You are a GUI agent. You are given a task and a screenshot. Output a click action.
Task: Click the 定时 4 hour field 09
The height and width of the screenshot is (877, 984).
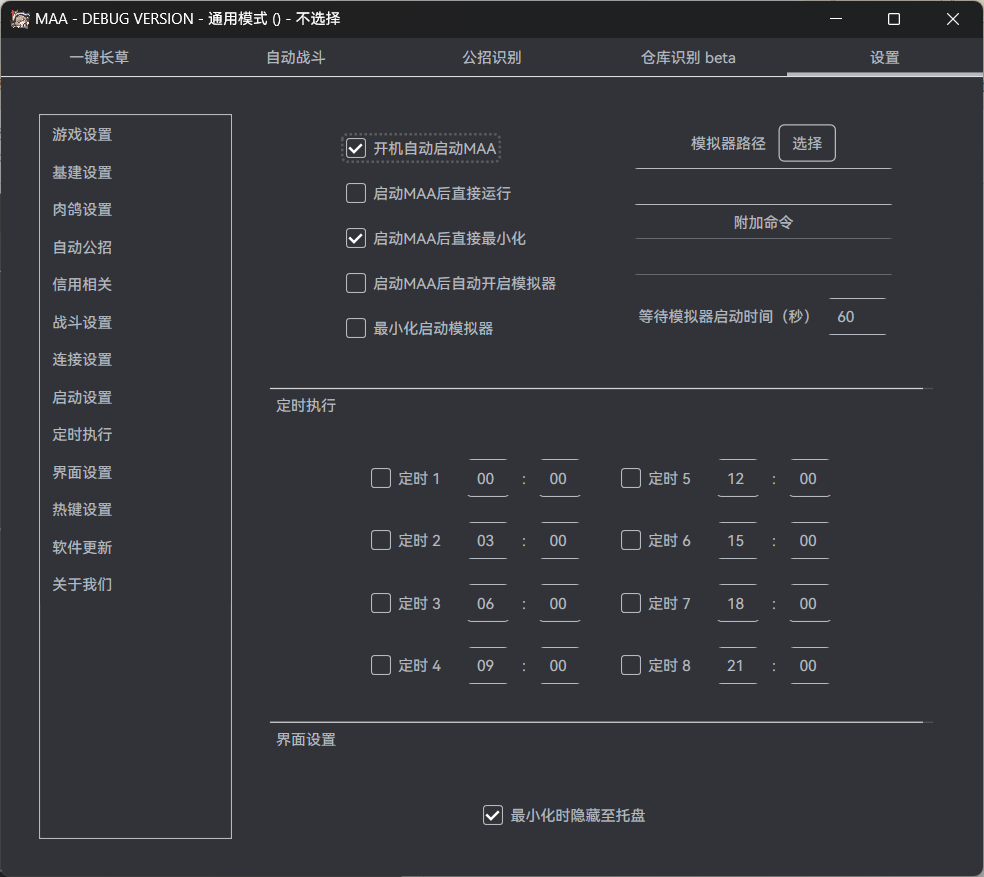pos(488,665)
